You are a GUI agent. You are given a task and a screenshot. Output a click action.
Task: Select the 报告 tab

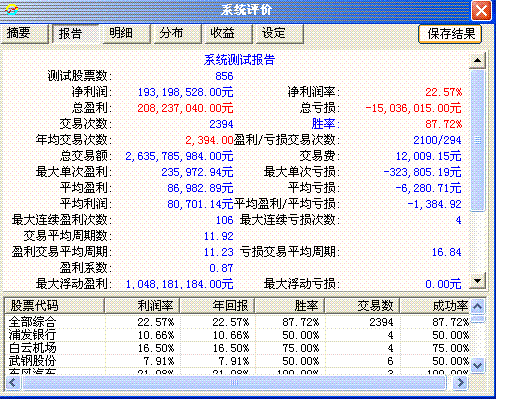[x=75, y=34]
